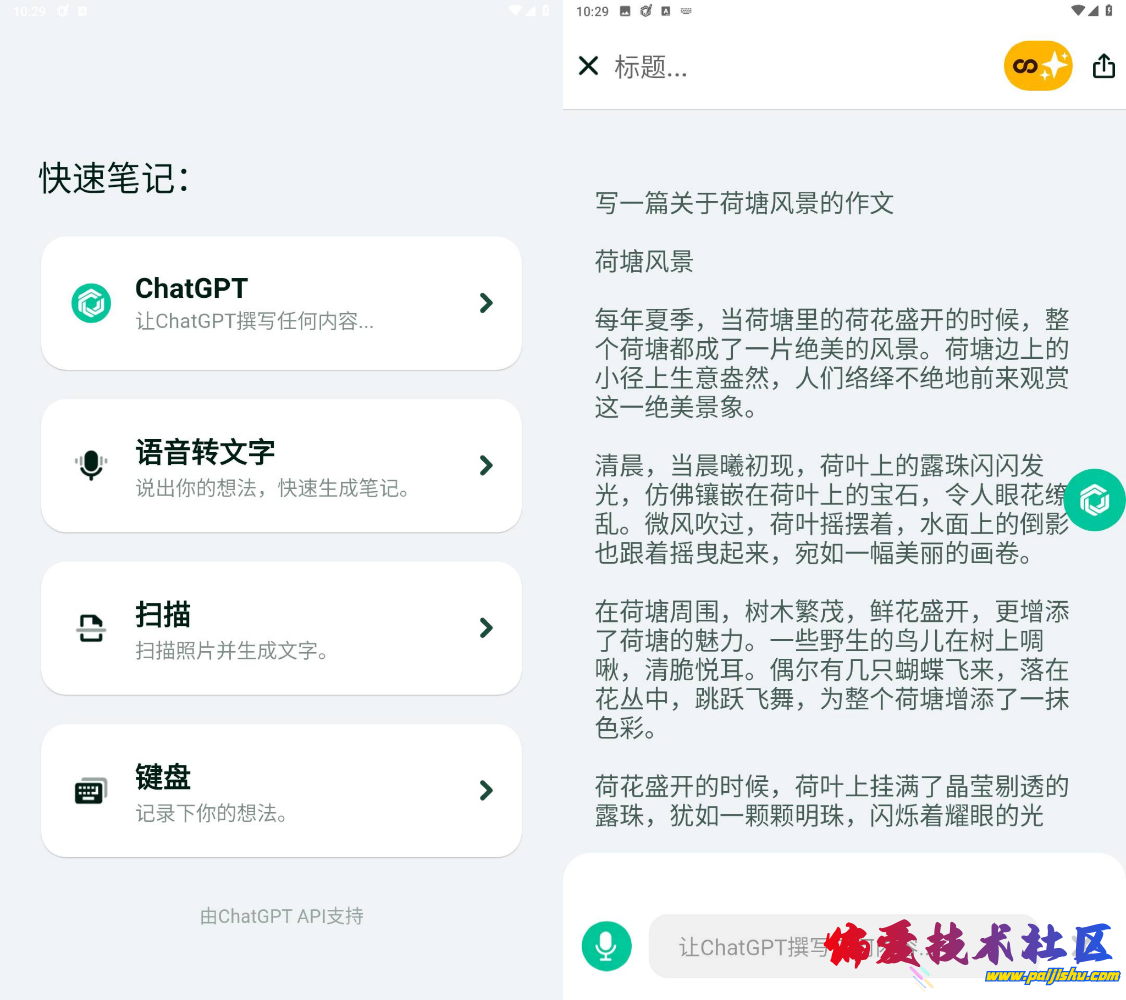
Task: Tap the green microphone button at bottom
Action: point(606,946)
